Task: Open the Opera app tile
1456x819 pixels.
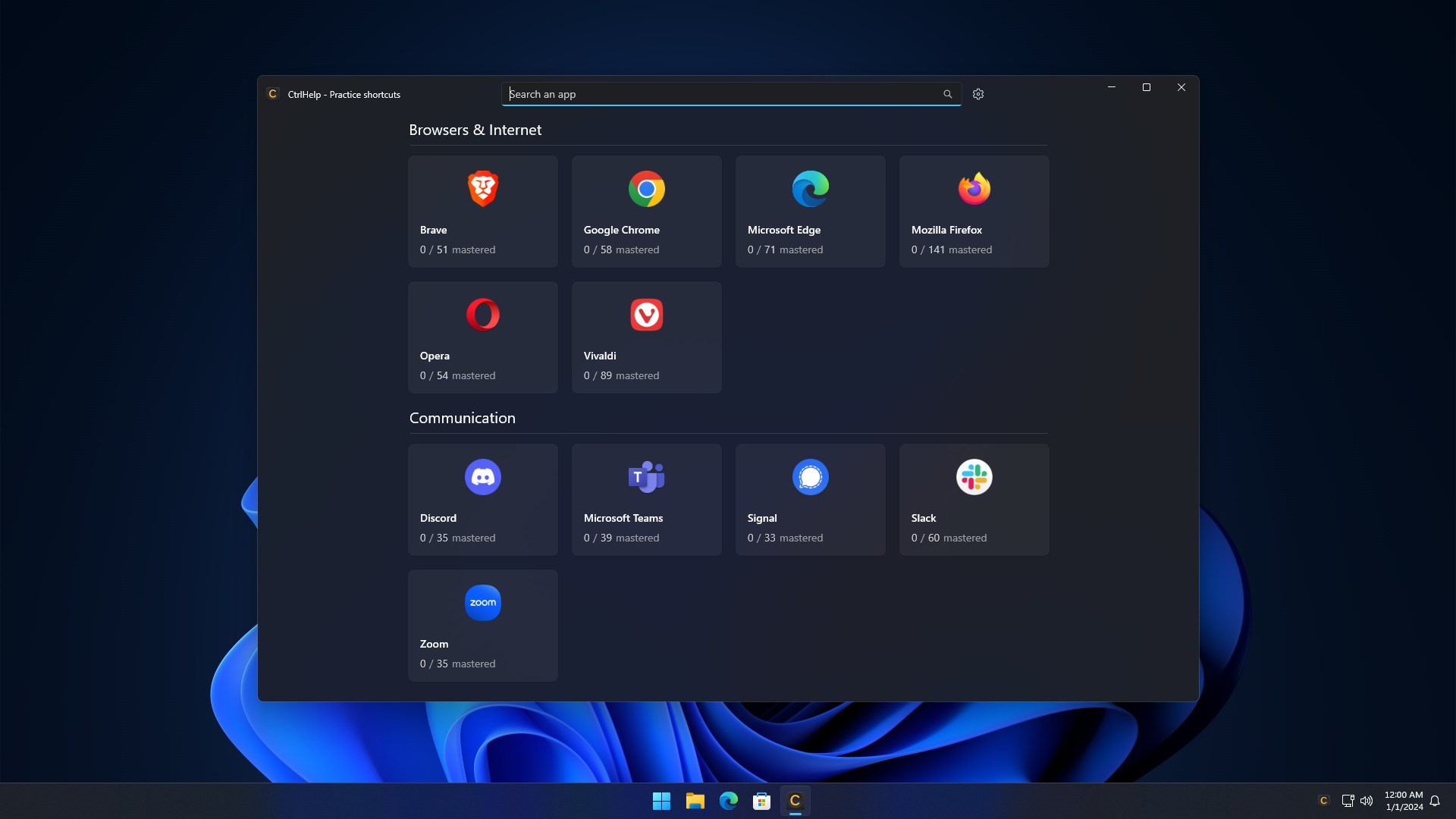Action: 482,337
